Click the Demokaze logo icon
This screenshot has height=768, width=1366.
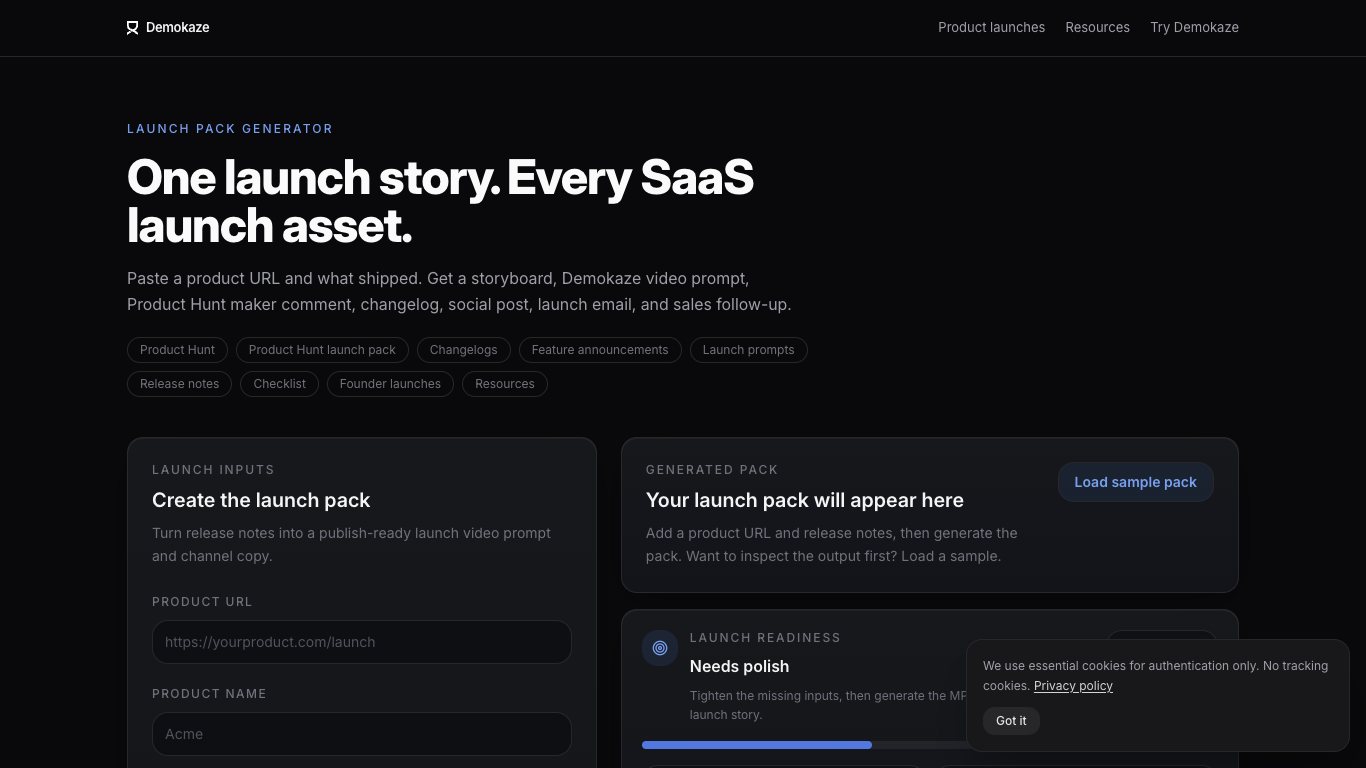point(133,28)
